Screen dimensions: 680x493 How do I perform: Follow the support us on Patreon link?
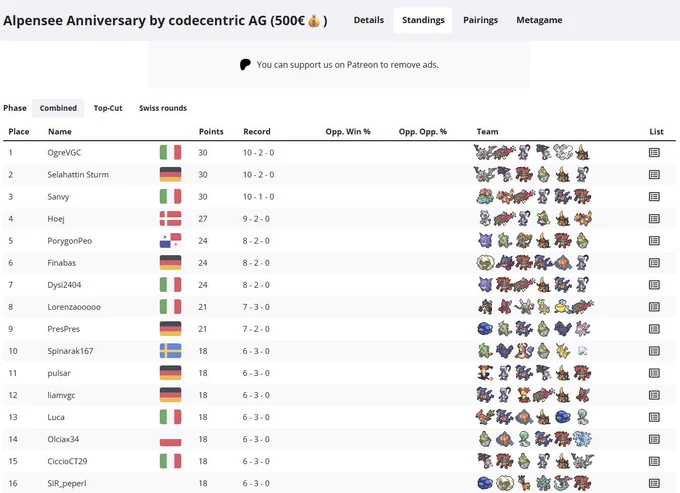click(347, 65)
